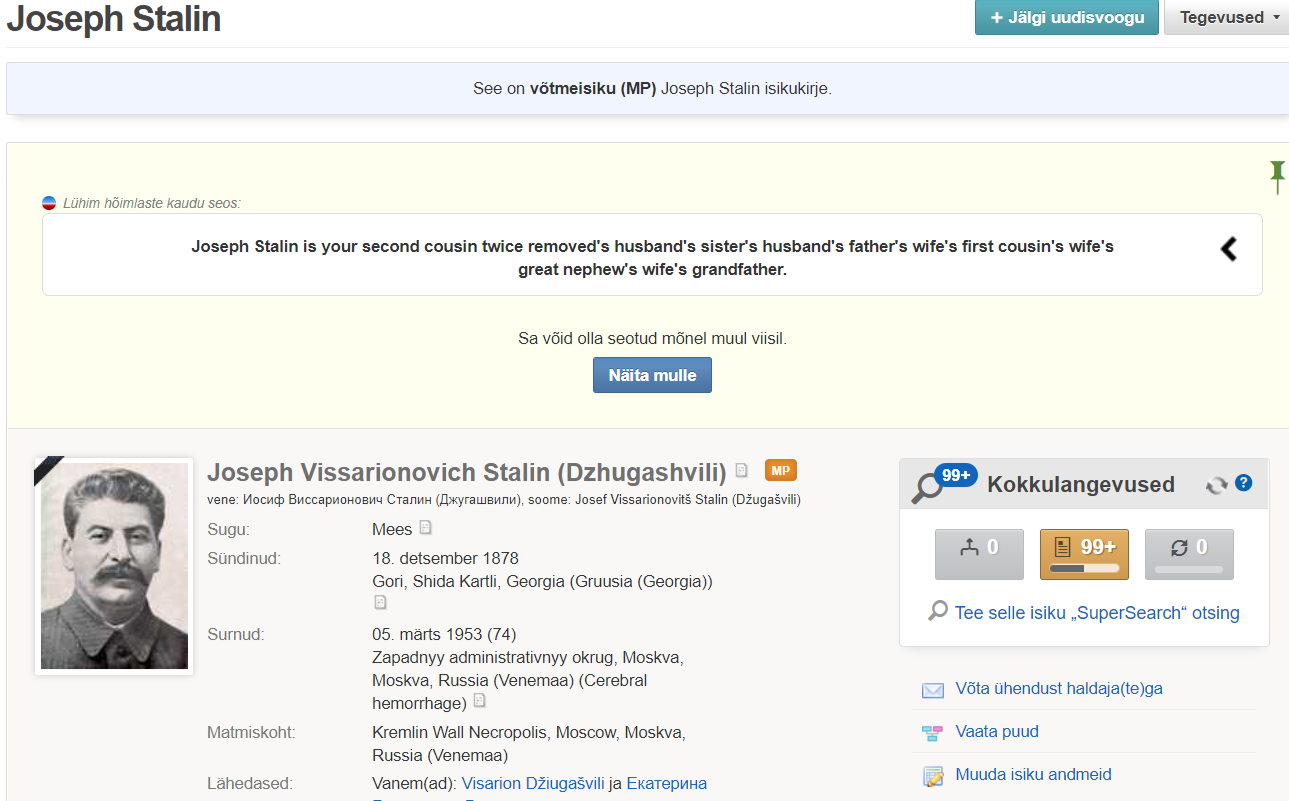Open the Tegevused dropdown menu
This screenshot has width=1289, height=801.
(1226, 18)
